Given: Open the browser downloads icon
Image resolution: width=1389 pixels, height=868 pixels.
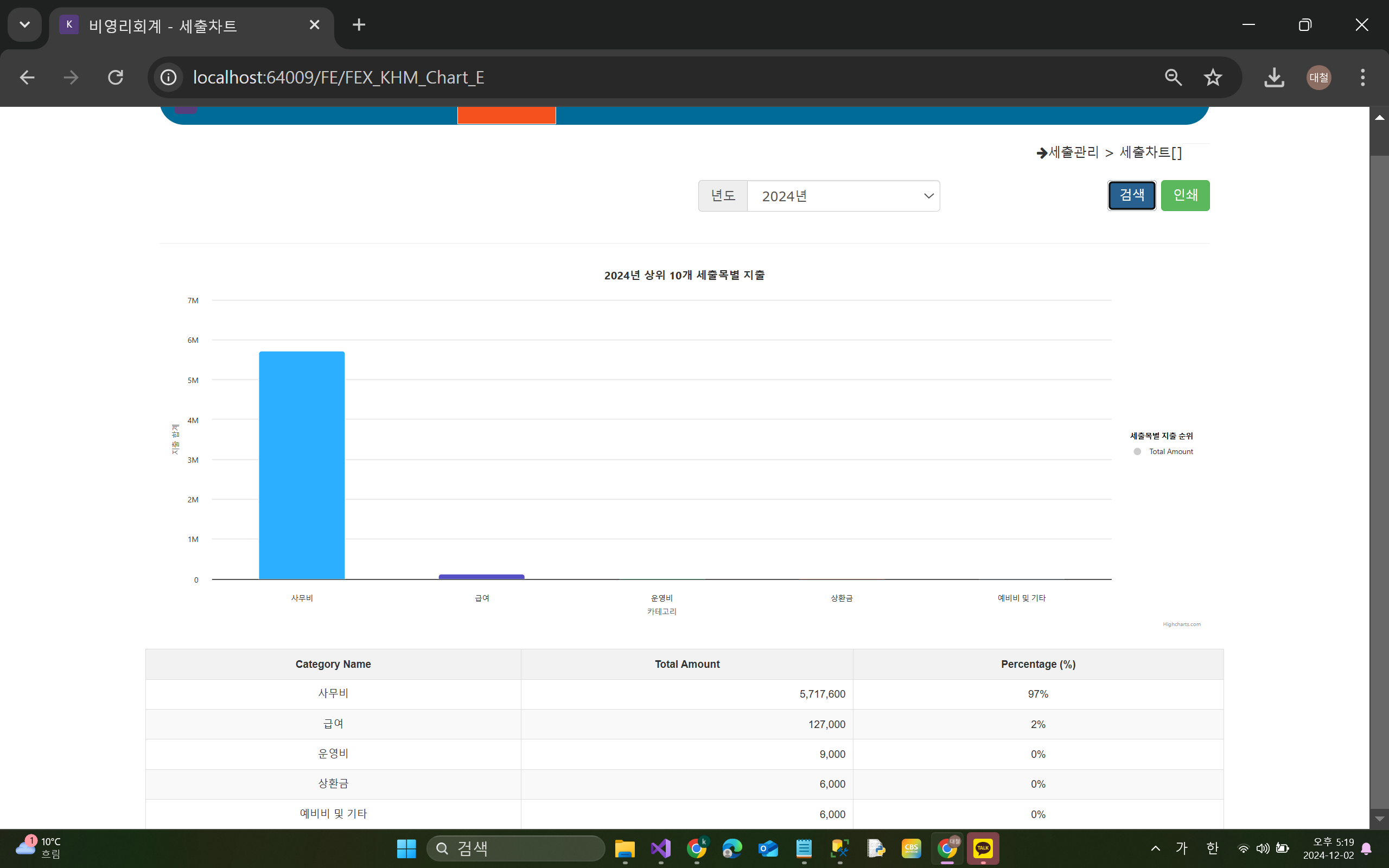Looking at the screenshot, I should (x=1273, y=78).
